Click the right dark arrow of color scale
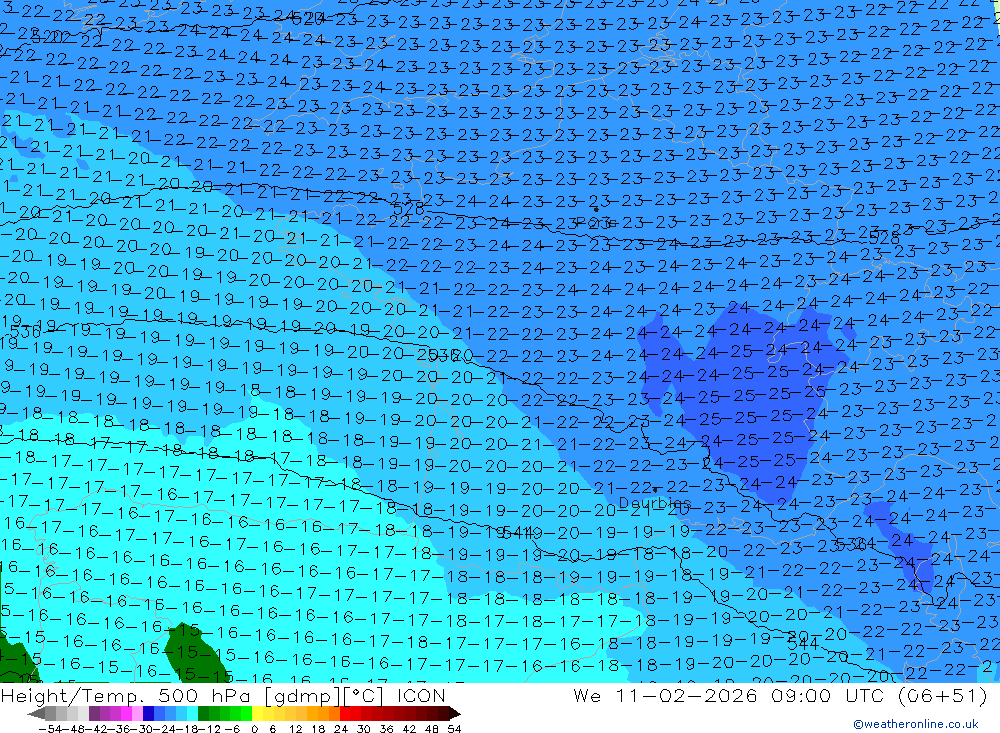 tap(455, 713)
